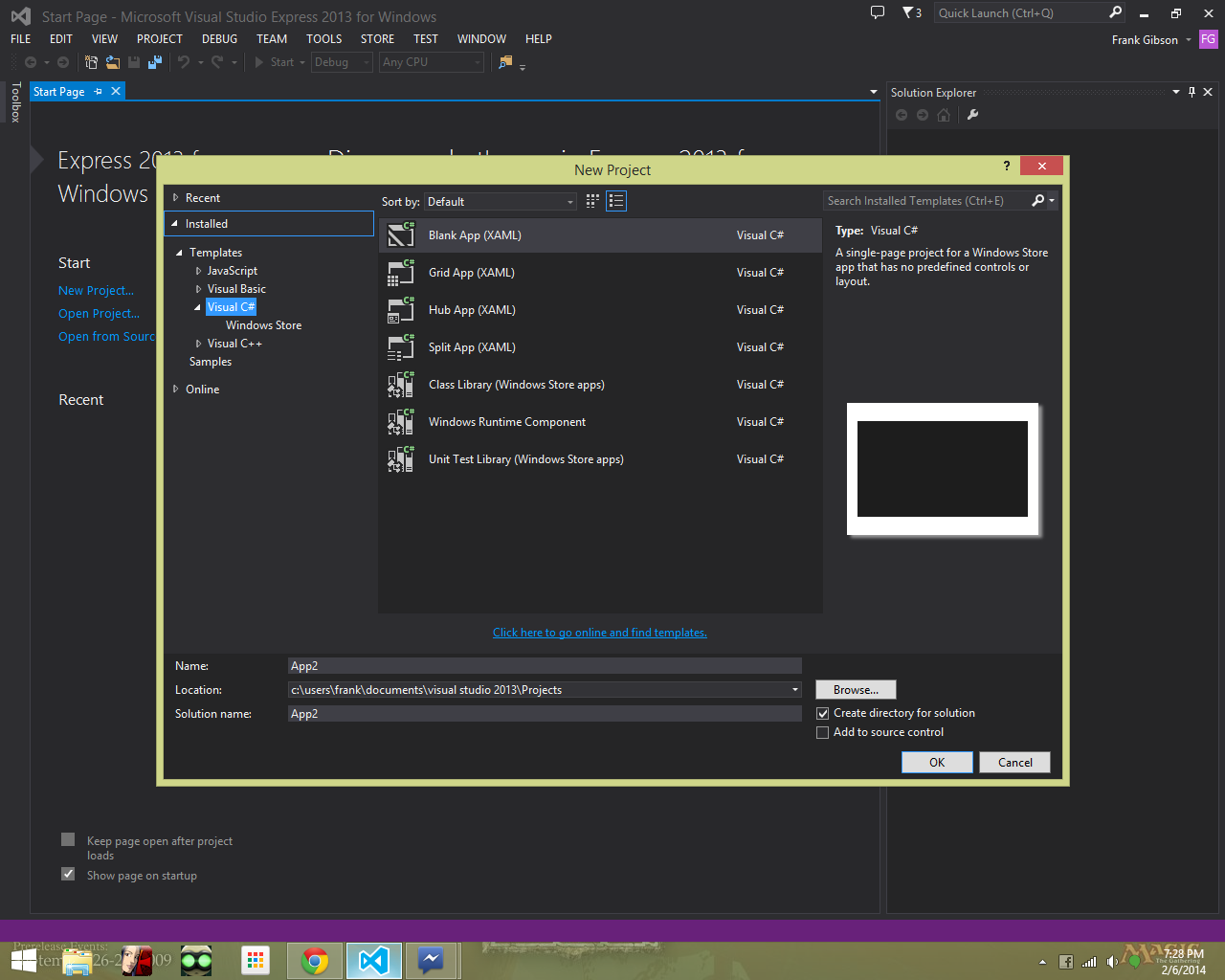This screenshot has height=980, width=1225.
Task: Select the Windows Runtime Component template
Action: click(600, 422)
